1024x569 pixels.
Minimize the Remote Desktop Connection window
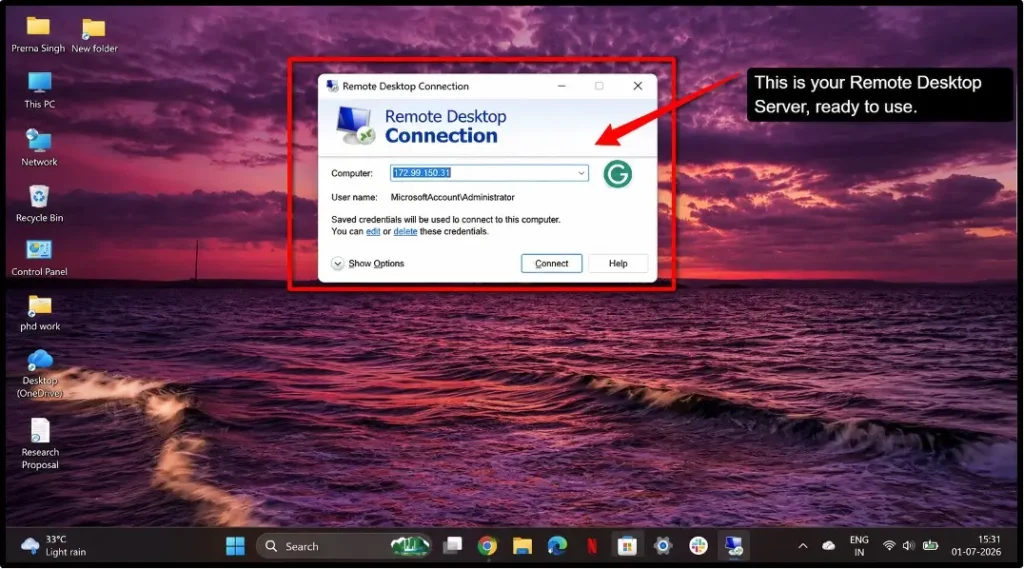point(562,86)
